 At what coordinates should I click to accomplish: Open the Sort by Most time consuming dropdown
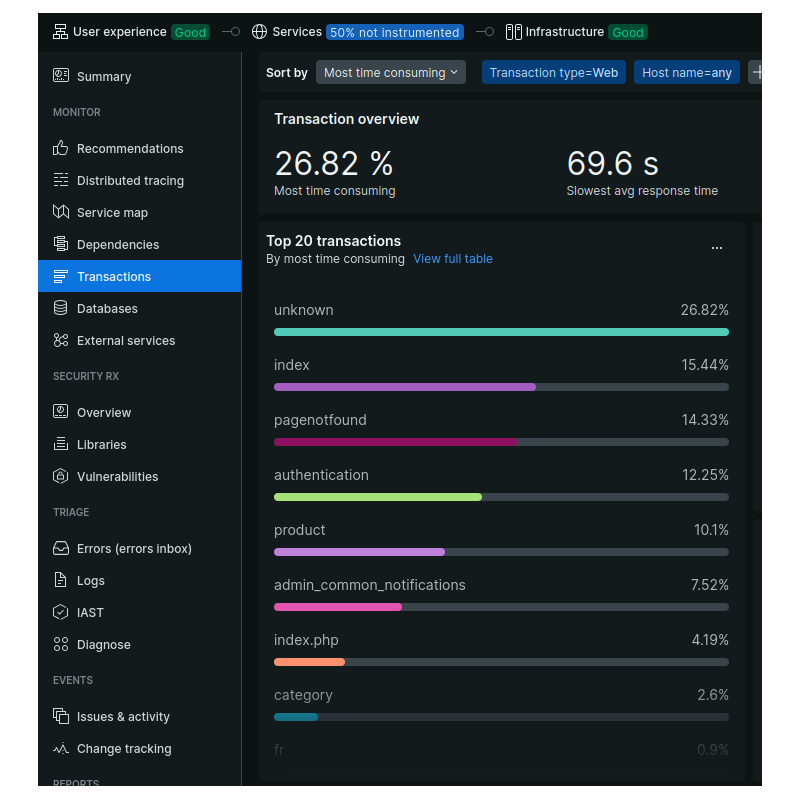coord(390,72)
